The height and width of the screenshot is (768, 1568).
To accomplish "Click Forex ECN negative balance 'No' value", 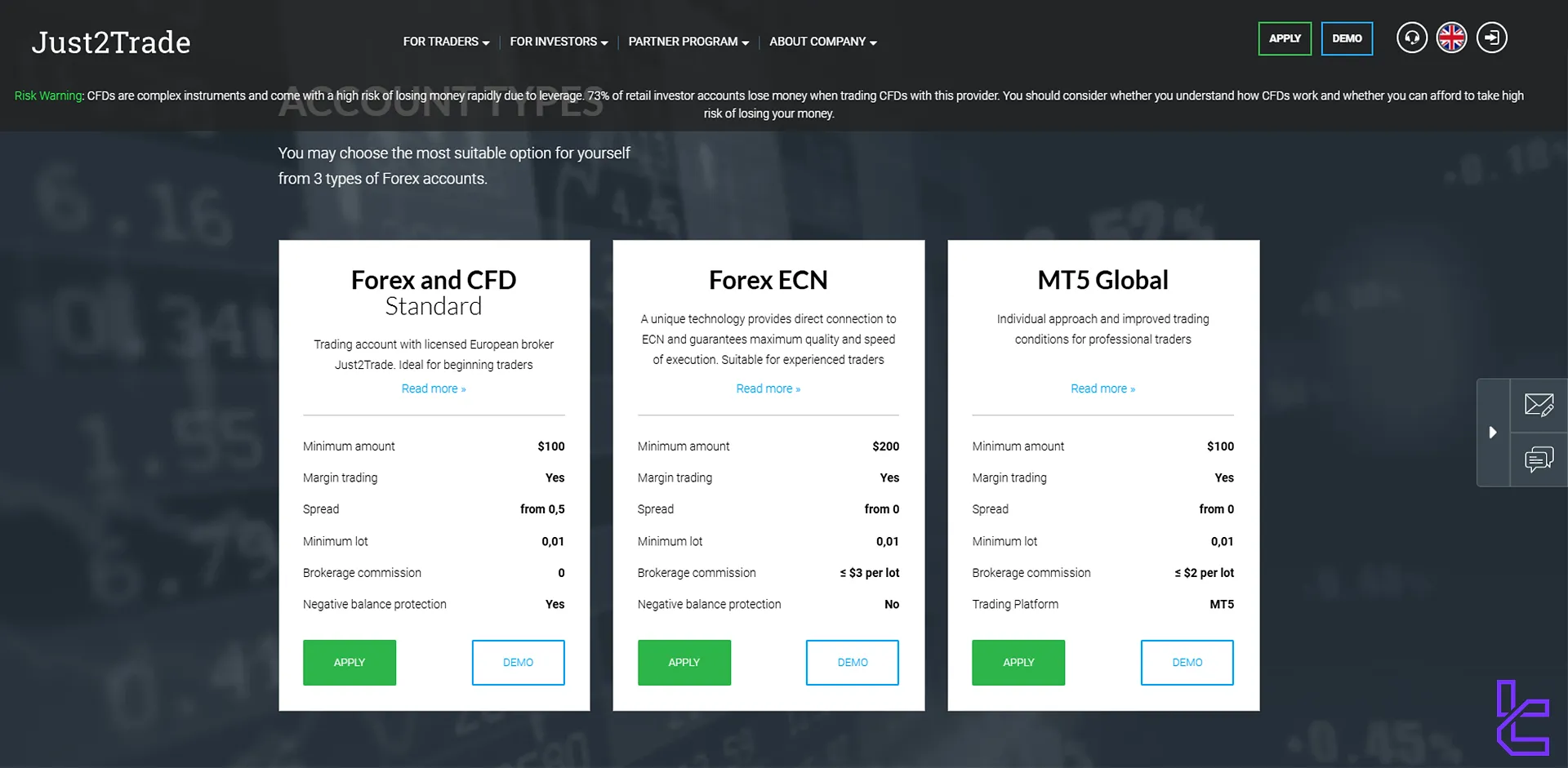I will pyautogui.click(x=892, y=605).
